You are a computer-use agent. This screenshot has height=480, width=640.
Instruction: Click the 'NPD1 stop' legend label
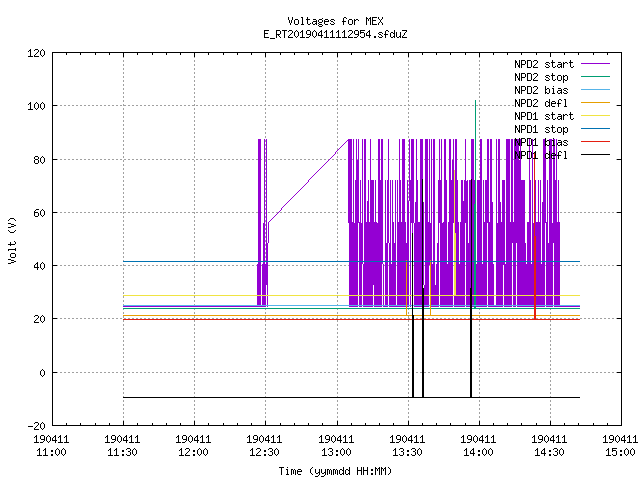coord(541,129)
